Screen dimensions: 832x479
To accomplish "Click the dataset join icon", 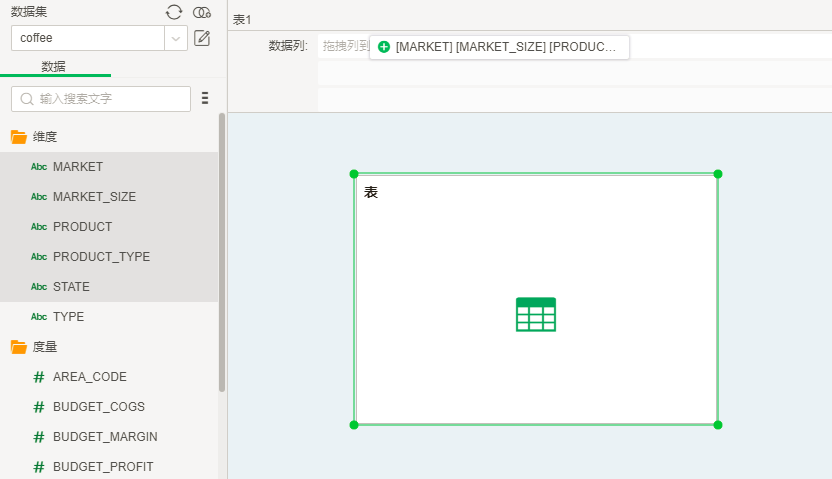I will (x=202, y=12).
